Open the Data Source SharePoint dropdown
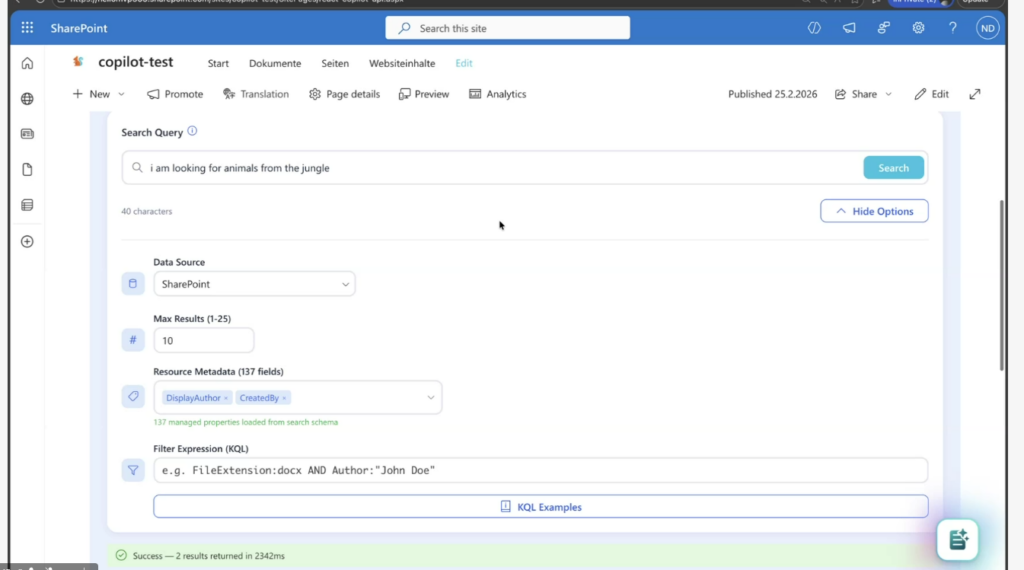 pyautogui.click(x=254, y=284)
